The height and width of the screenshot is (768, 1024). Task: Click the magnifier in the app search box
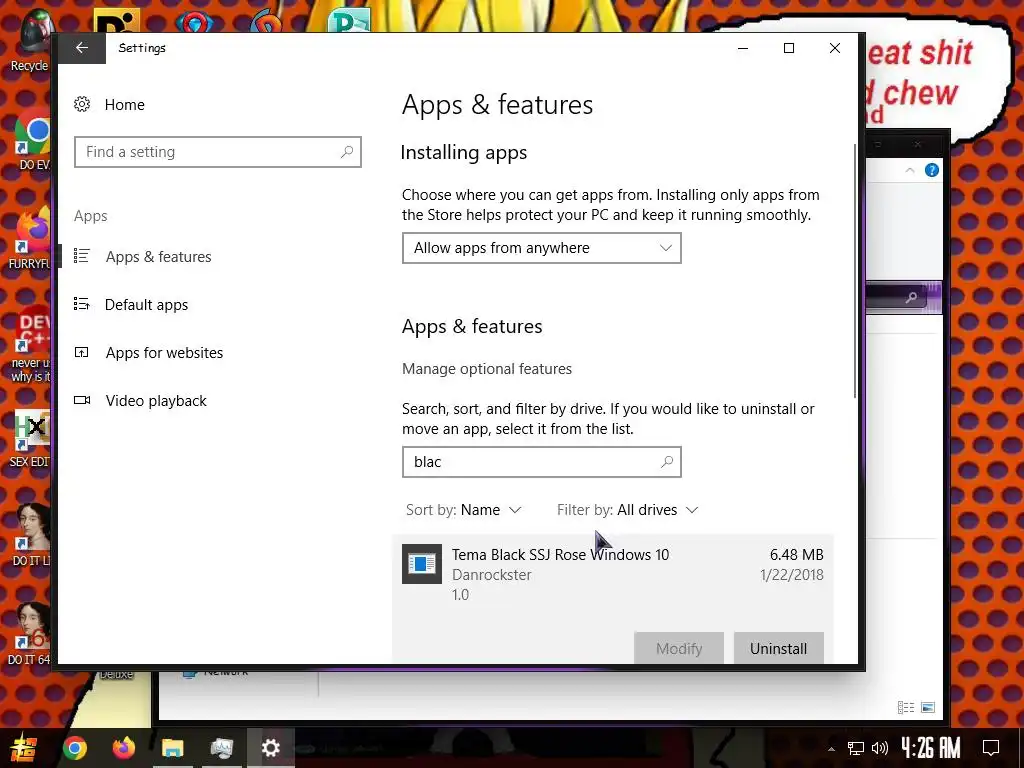(667, 462)
